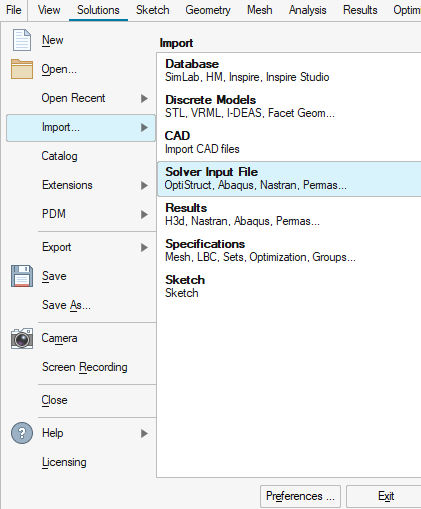Switch to the Geometry ribbon tab
Screen dimensions: 421x509
click(208, 10)
